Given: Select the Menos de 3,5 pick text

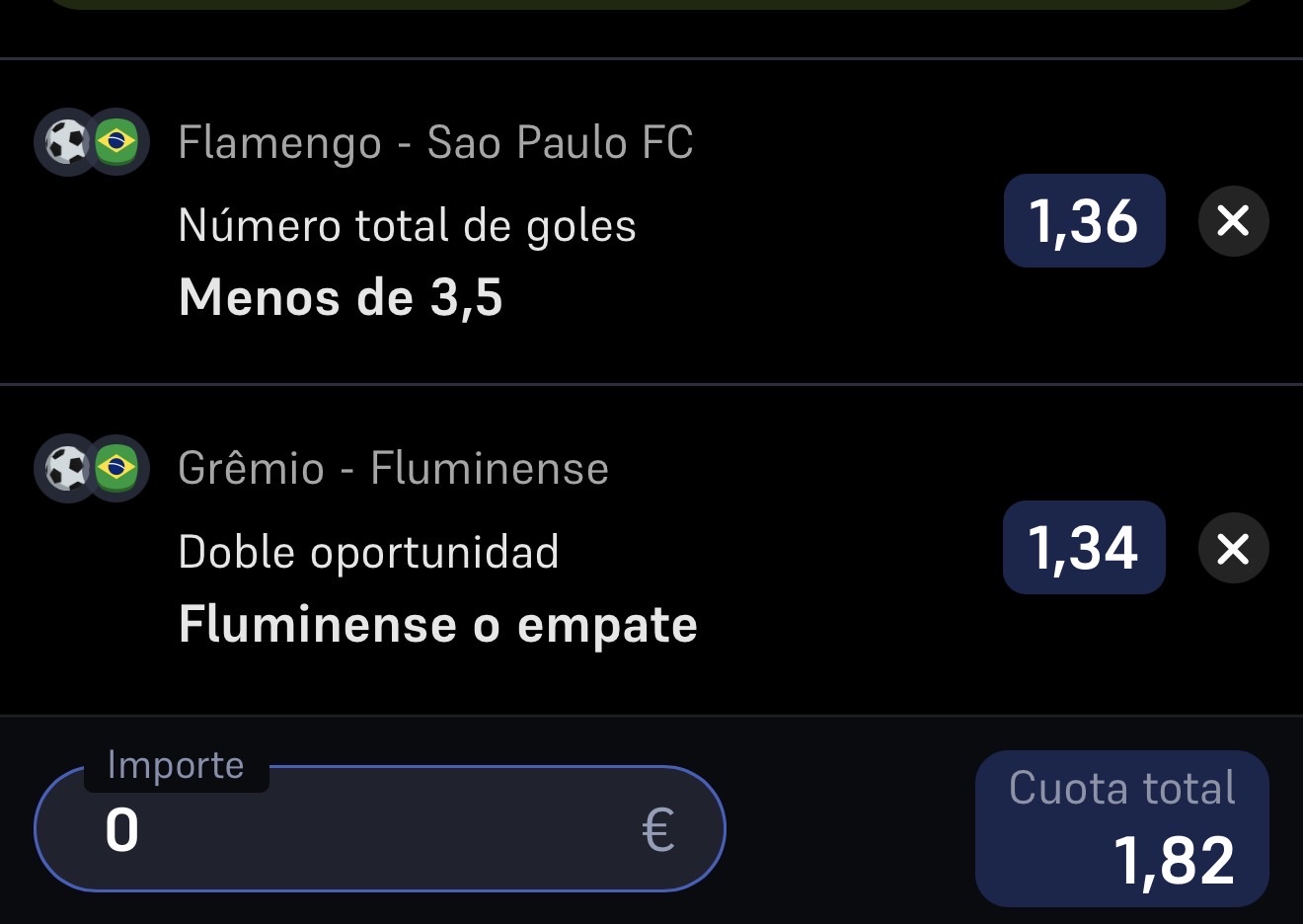Looking at the screenshot, I should 341,297.
